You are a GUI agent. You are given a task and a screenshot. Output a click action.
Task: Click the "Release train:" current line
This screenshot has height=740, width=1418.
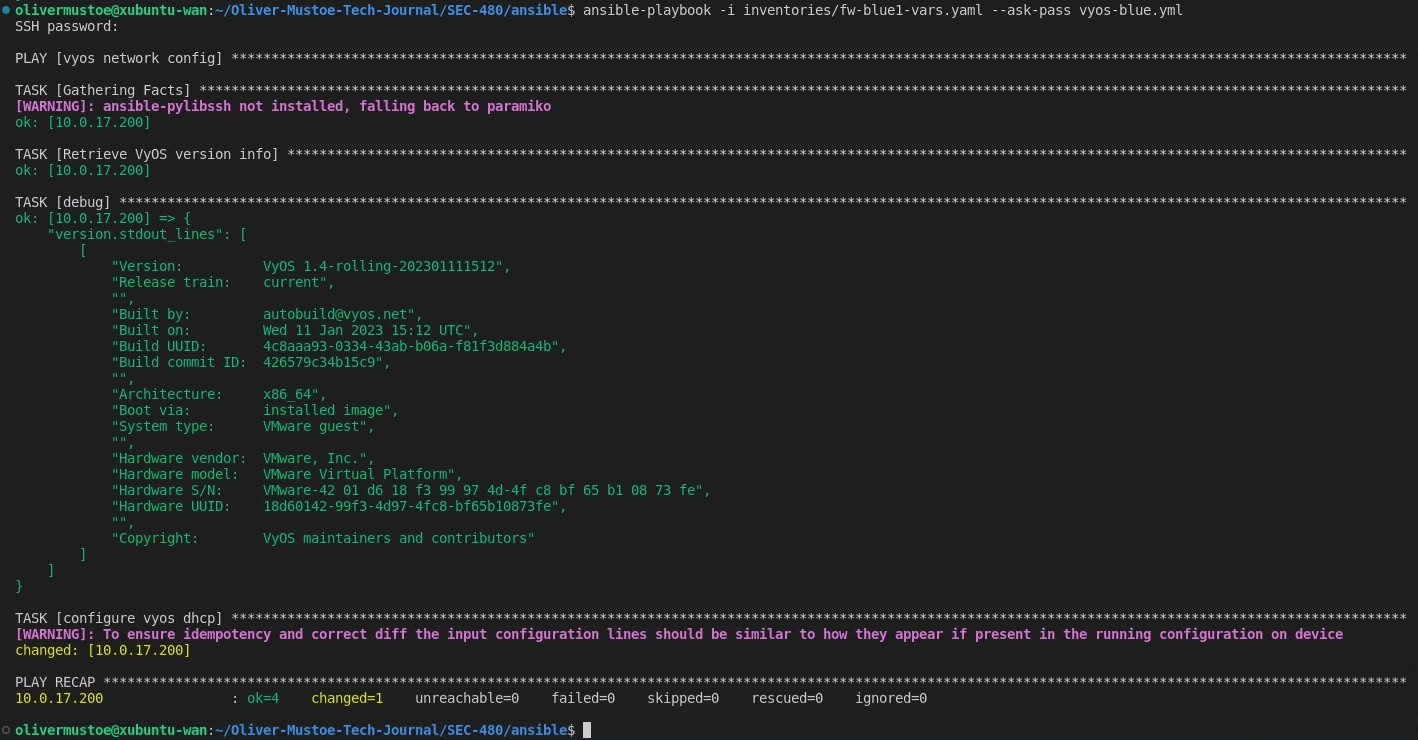point(223,282)
